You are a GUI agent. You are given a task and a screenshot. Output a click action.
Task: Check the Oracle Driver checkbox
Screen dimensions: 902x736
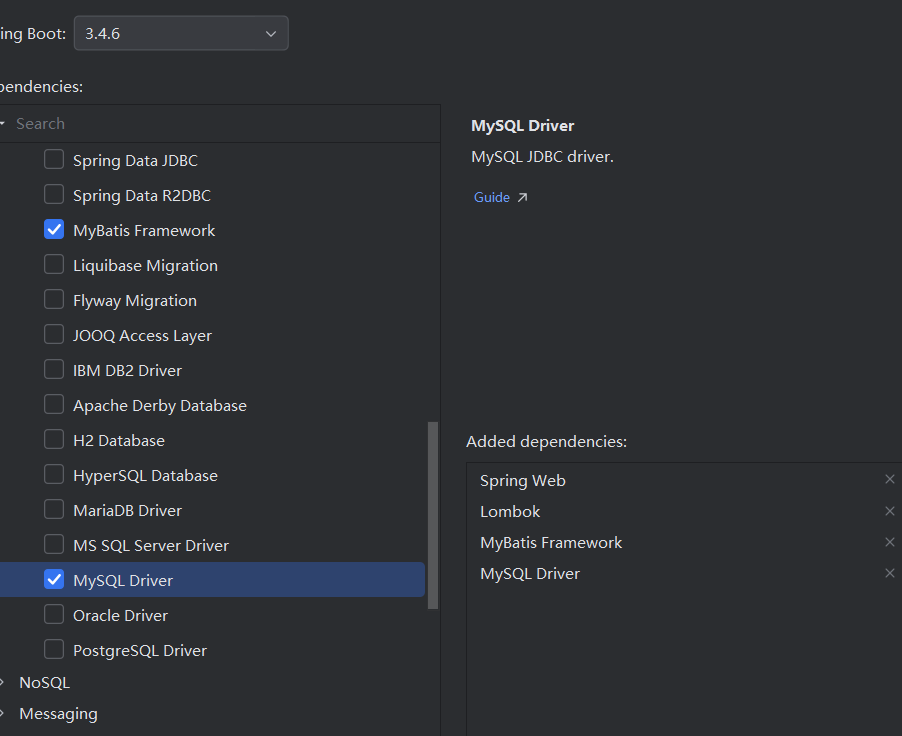pos(54,615)
